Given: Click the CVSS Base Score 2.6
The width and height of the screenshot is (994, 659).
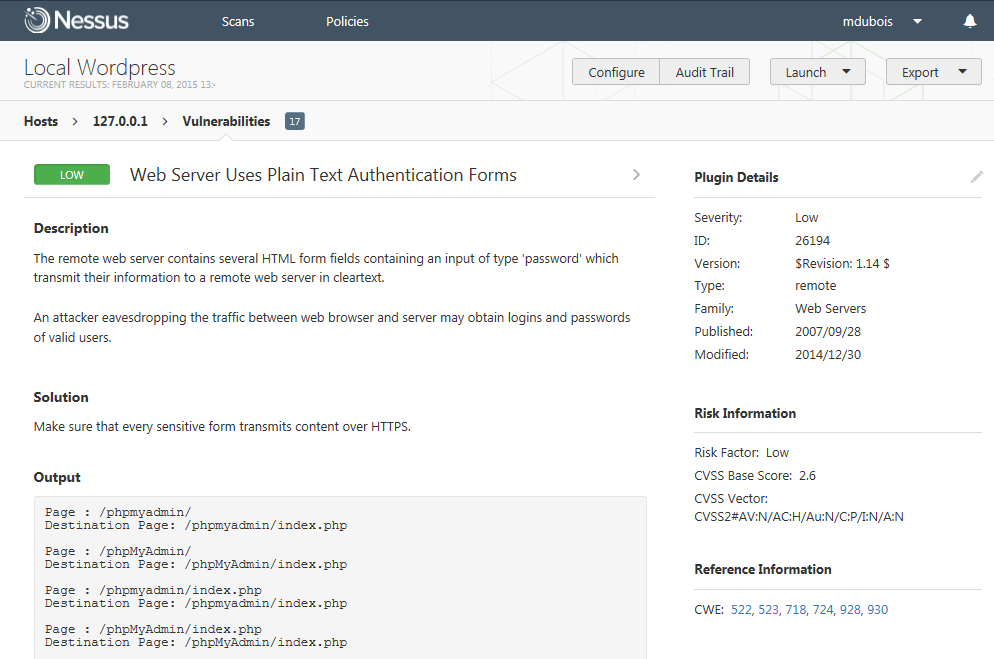Looking at the screenshot, I should [x=807, y=476].
